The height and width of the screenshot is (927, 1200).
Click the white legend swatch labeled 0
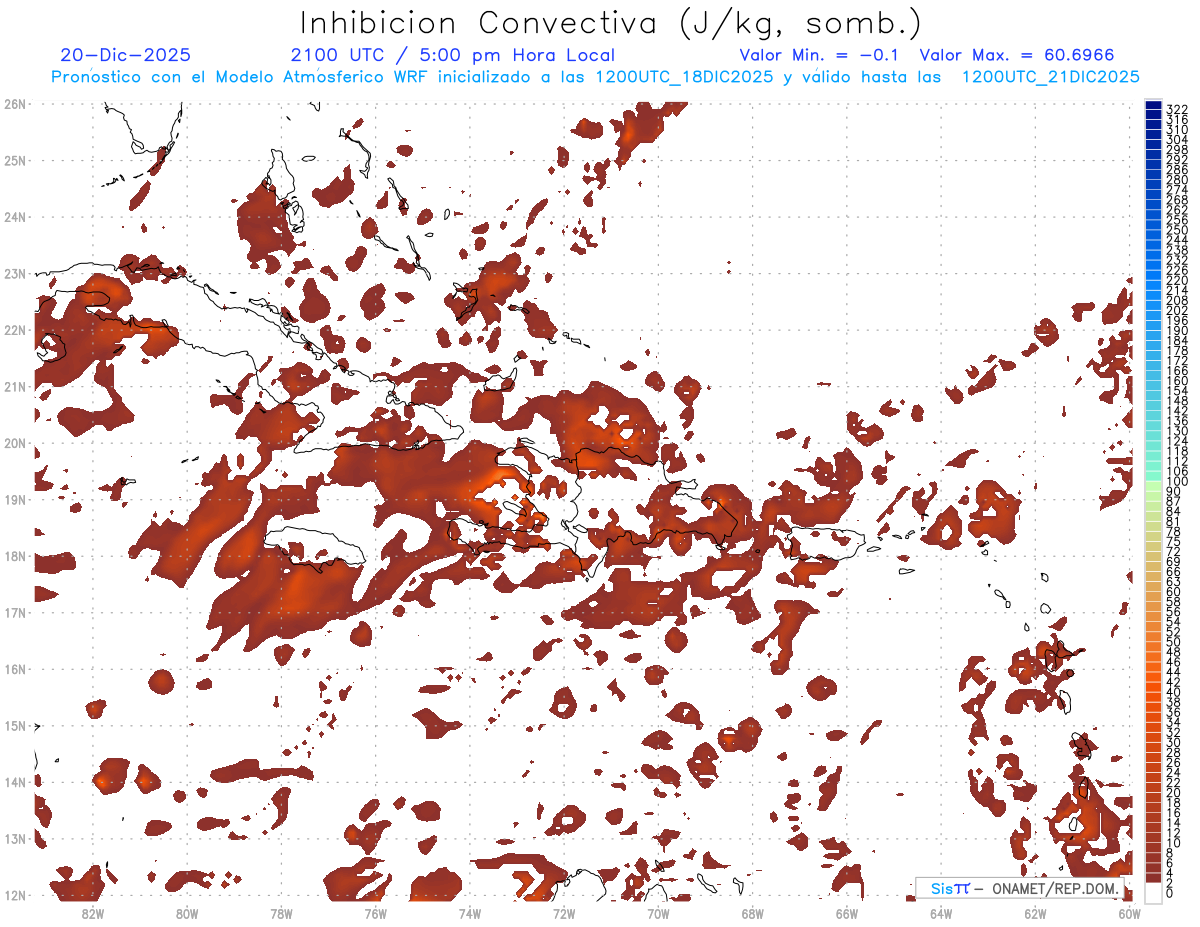1154,893
